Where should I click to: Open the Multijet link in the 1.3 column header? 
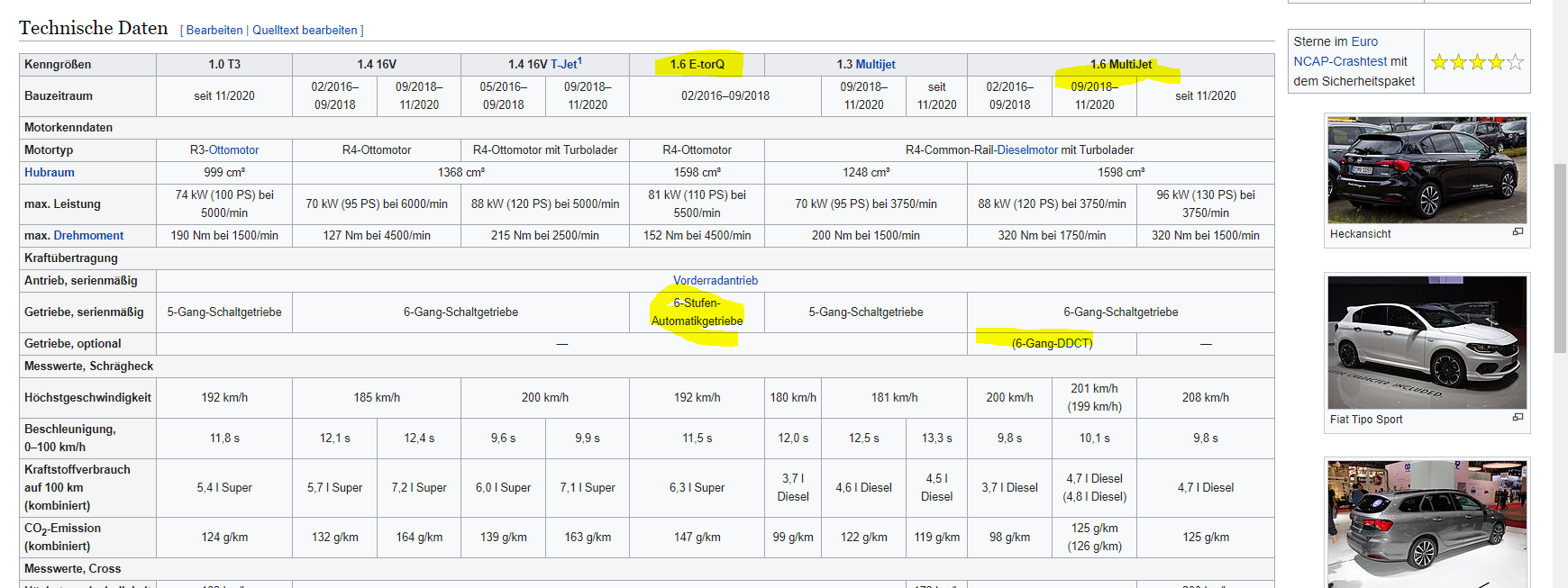pos(875,65)
